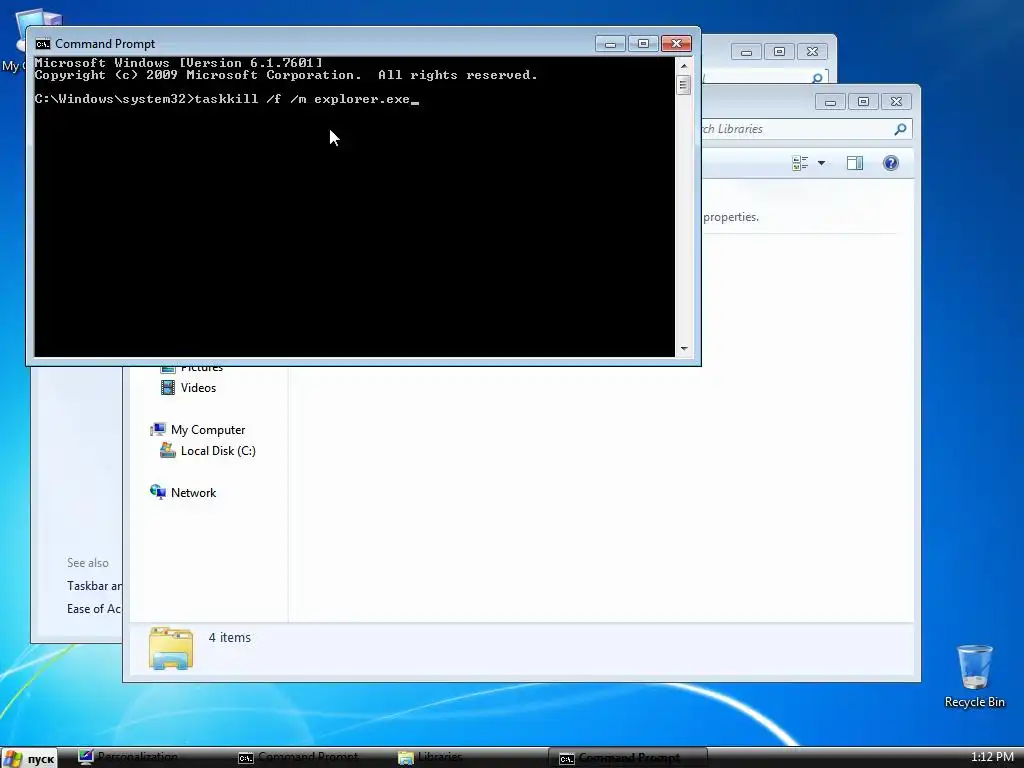Screen dimensions: 1024x768
Task: Click the search icon in the rearmost window
Action: point(817,78)
